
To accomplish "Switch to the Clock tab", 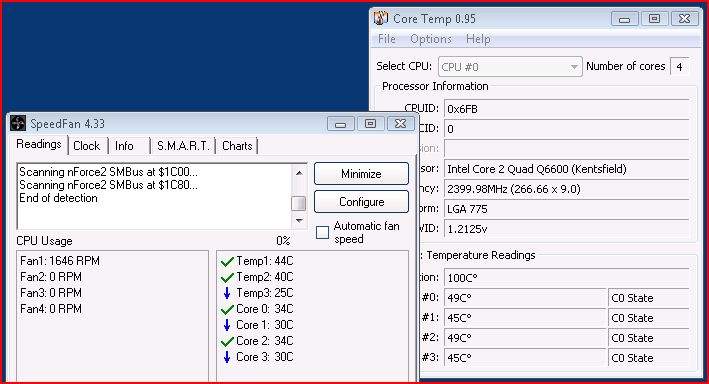I will [x=86, y=146].
